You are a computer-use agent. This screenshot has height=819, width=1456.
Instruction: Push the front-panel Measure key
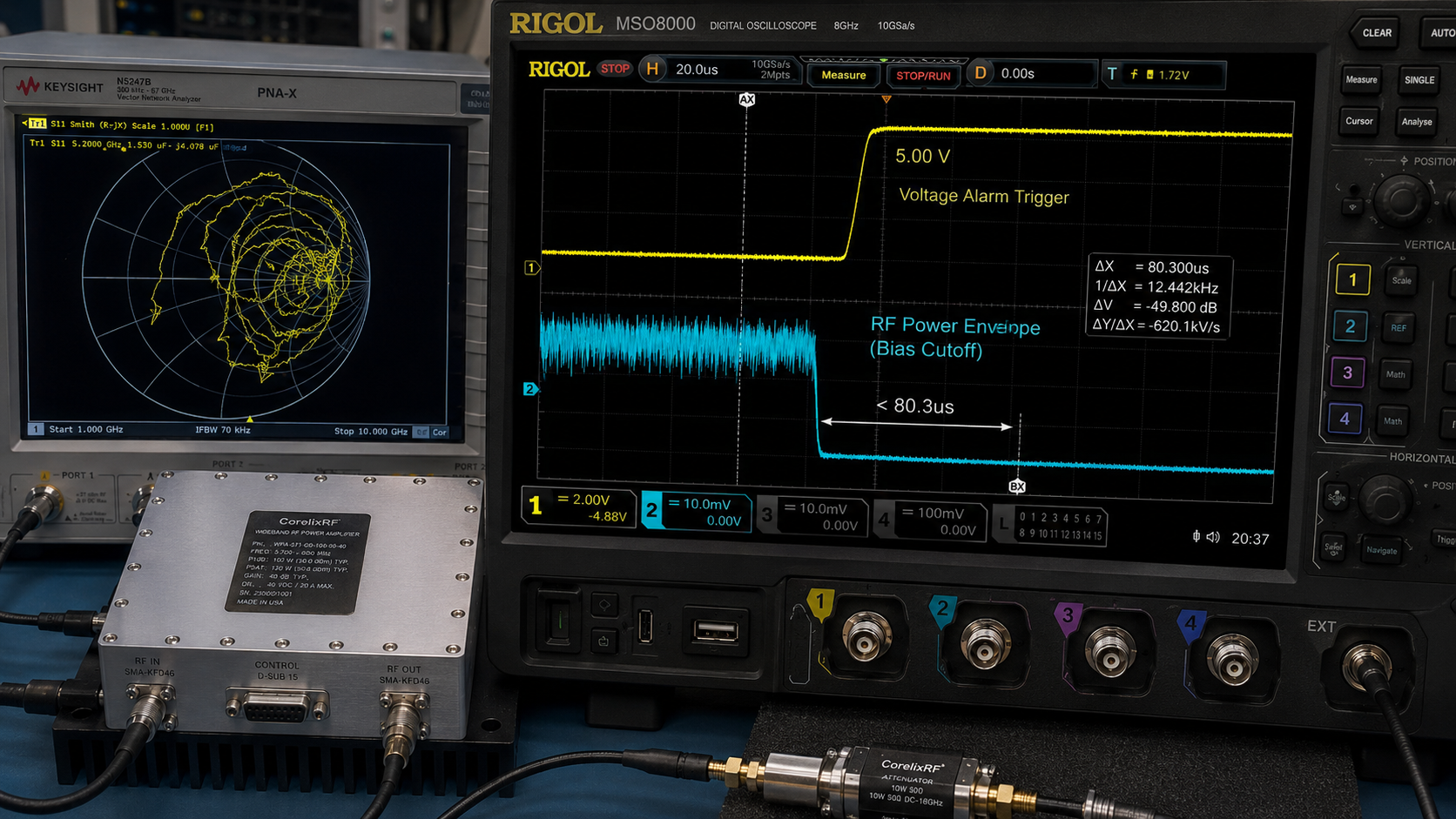(1361, 80)
